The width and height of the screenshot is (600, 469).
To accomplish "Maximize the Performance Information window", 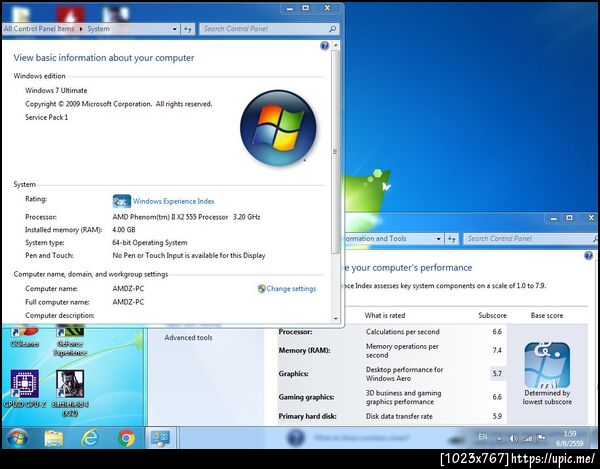I will [x=569, y=218].
